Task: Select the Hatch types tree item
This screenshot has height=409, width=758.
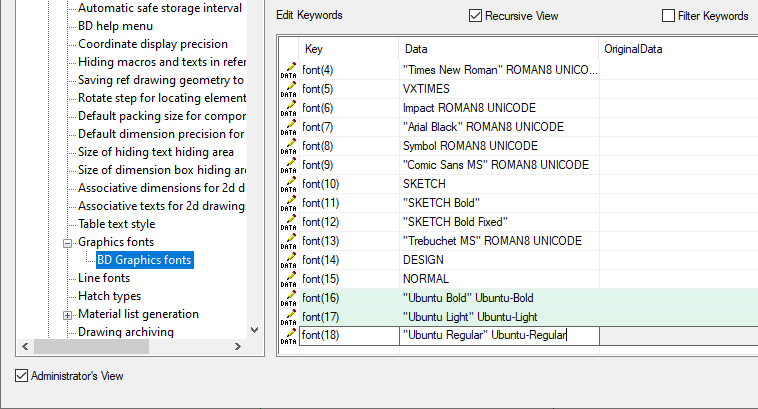Action: coord(109,296)
